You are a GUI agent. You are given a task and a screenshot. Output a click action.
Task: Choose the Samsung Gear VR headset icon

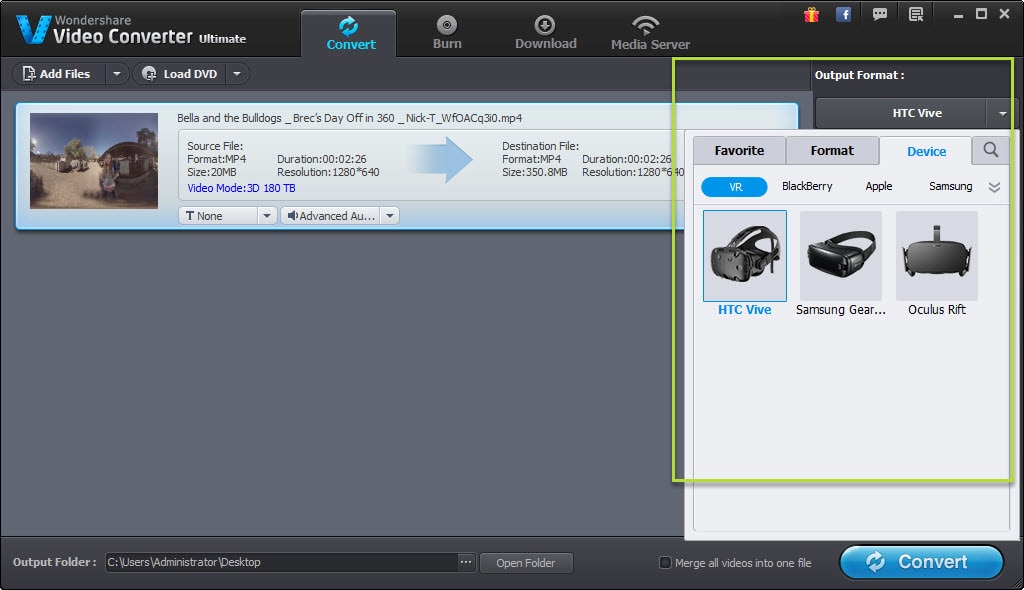pos(840,255)
